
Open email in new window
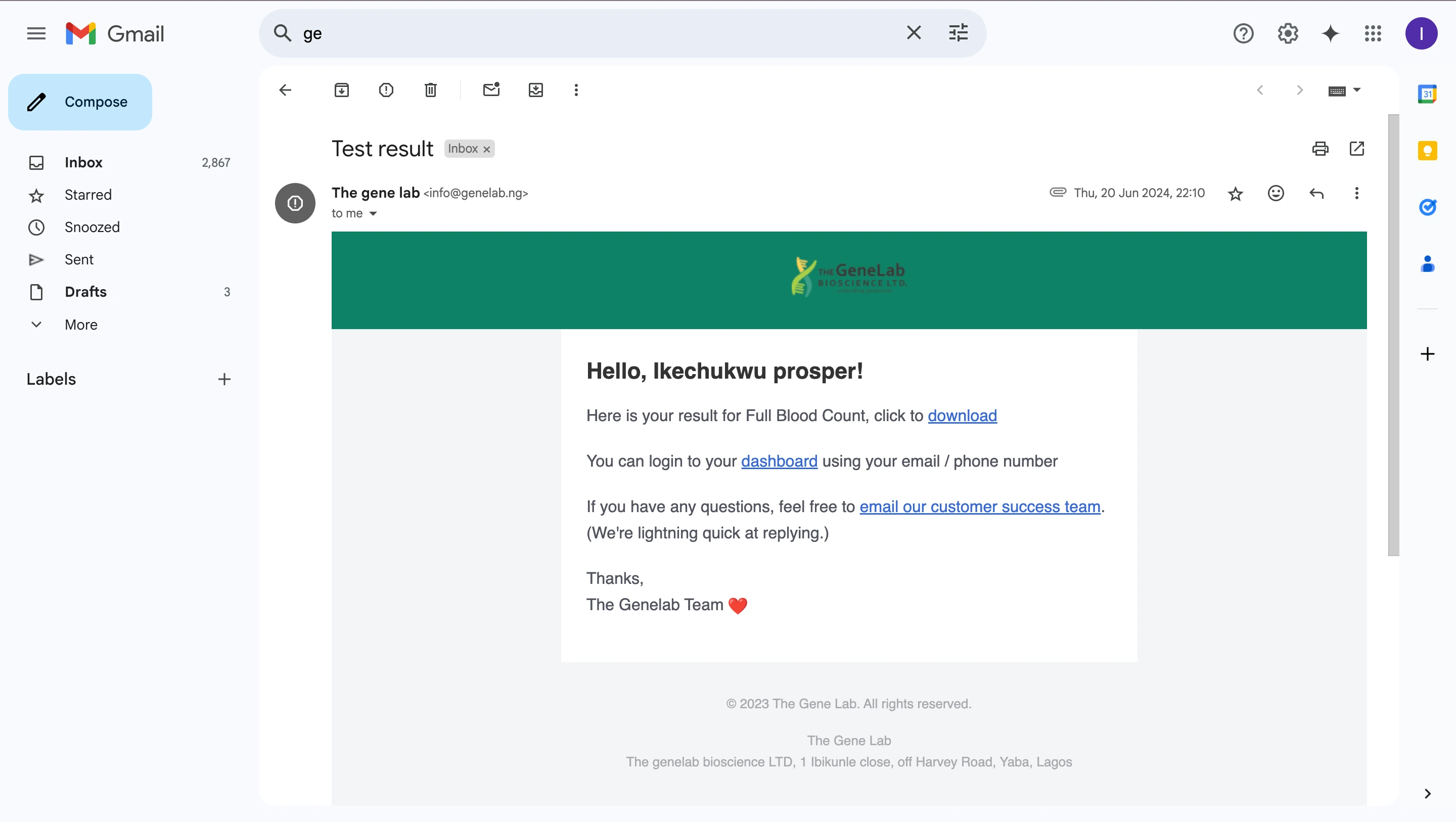point(1356,149)
